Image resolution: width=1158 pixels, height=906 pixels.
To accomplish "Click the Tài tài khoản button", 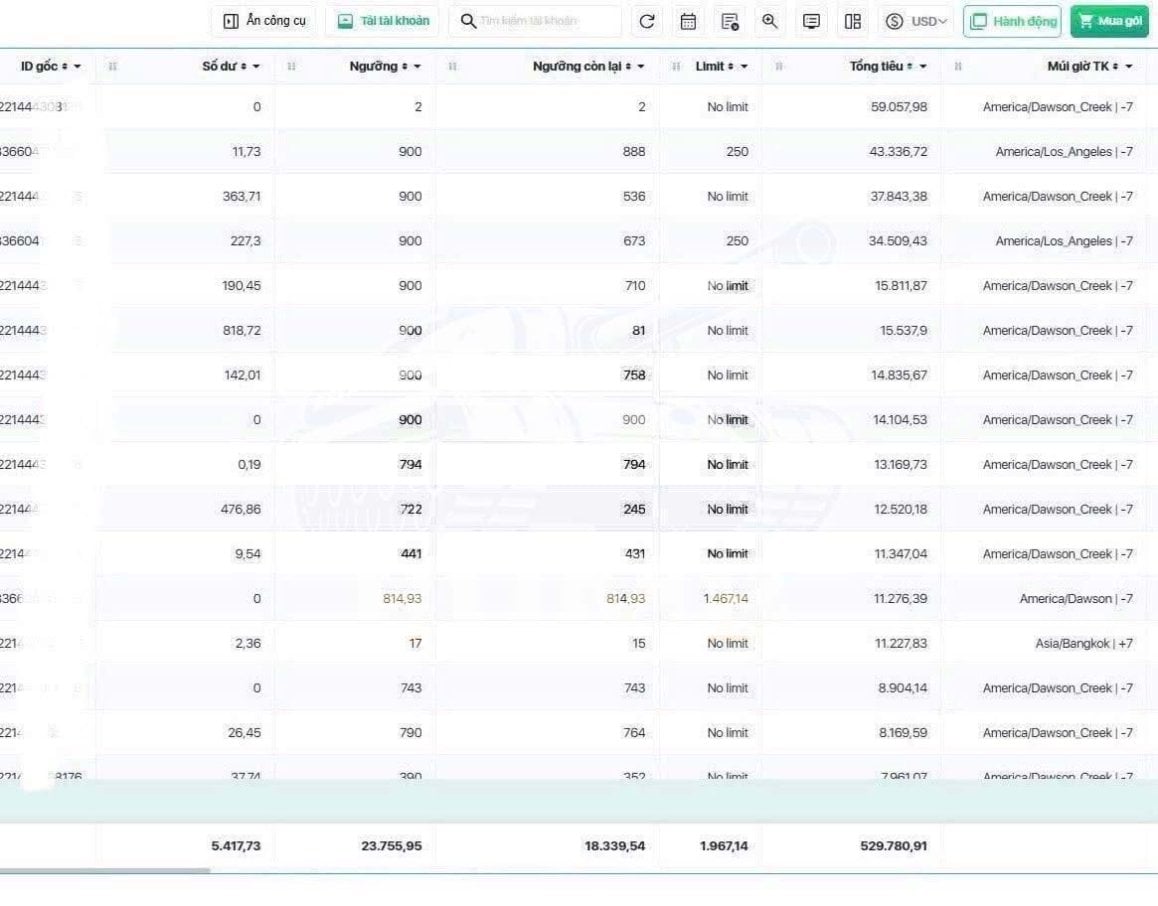I will pyautogui.click(x=383, y=21).
